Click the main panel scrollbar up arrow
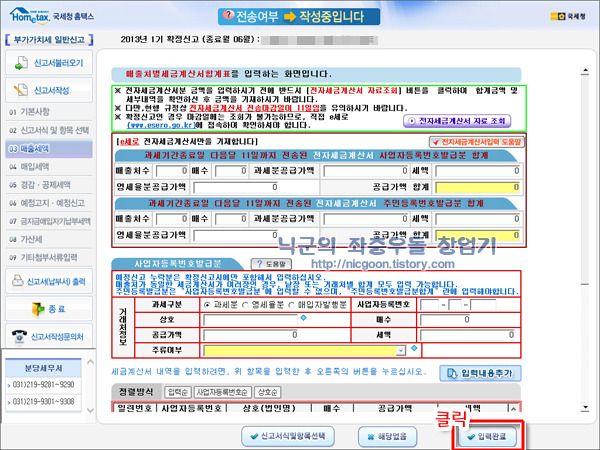 [584, 71]
